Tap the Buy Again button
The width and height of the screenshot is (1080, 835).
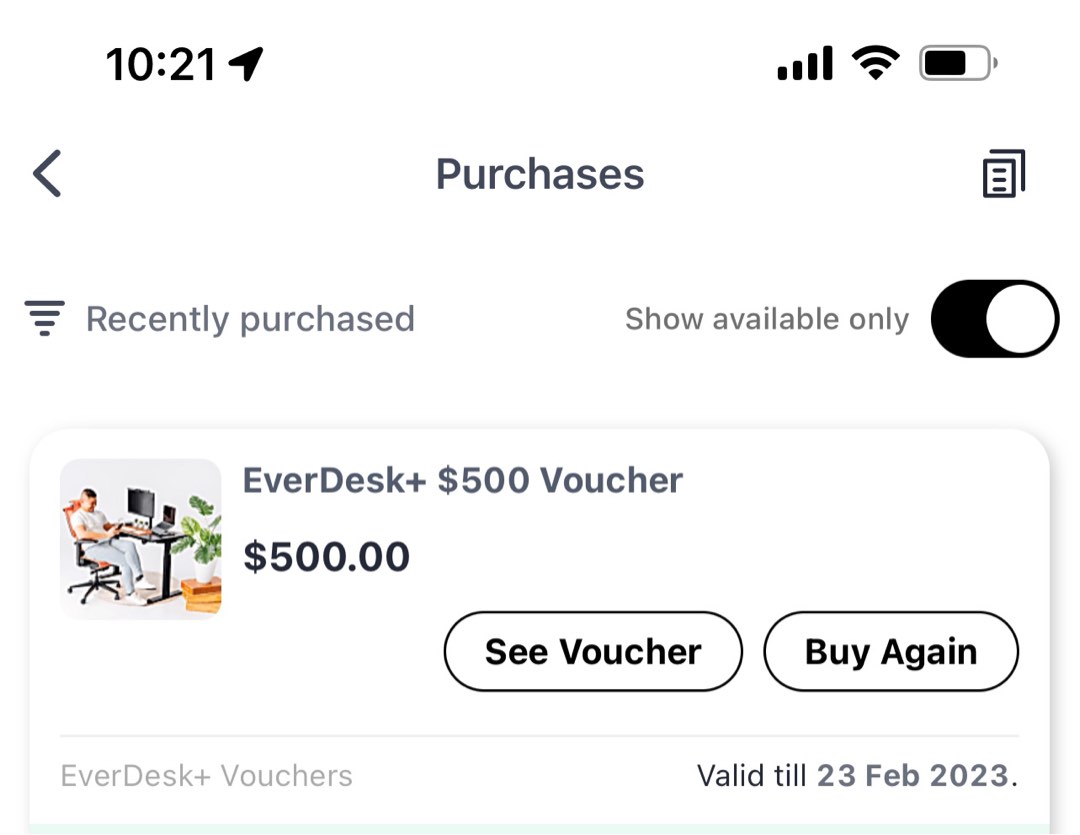click(x=890, y=651)
